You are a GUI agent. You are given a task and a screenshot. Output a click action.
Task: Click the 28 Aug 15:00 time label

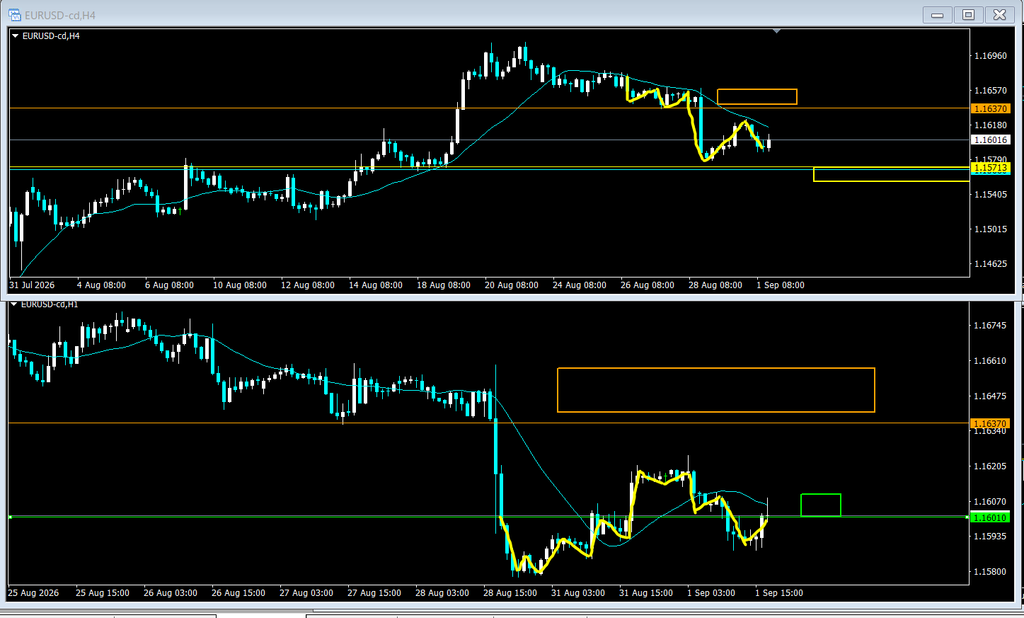click(510, 593)
